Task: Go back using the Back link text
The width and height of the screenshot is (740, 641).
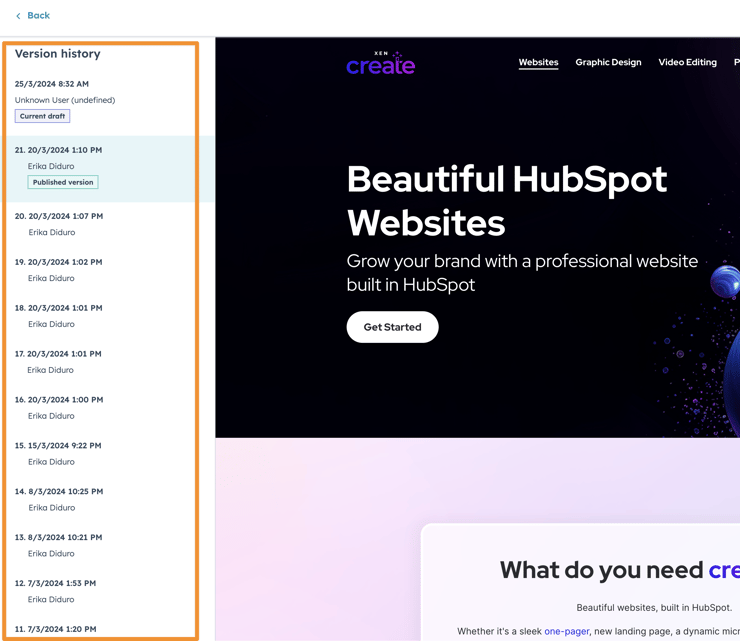Action: point(38,16)
